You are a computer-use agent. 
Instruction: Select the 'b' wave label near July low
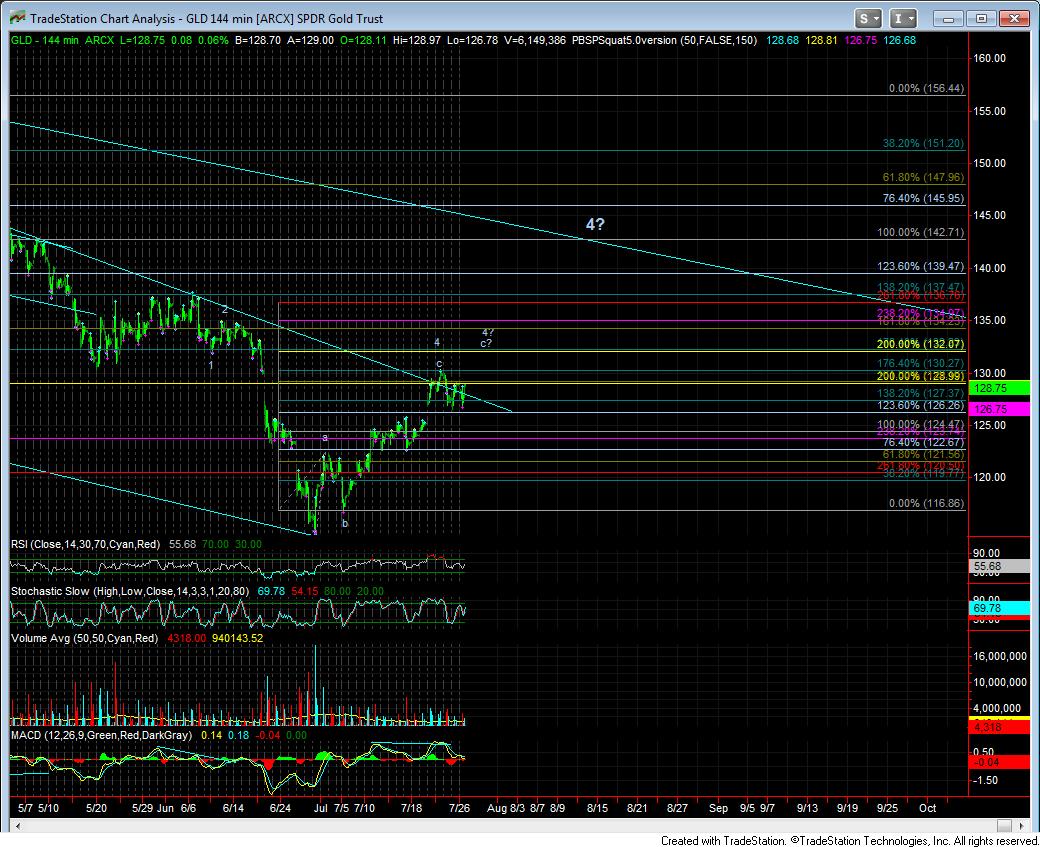pyautogui.click(x=345, y=523)
